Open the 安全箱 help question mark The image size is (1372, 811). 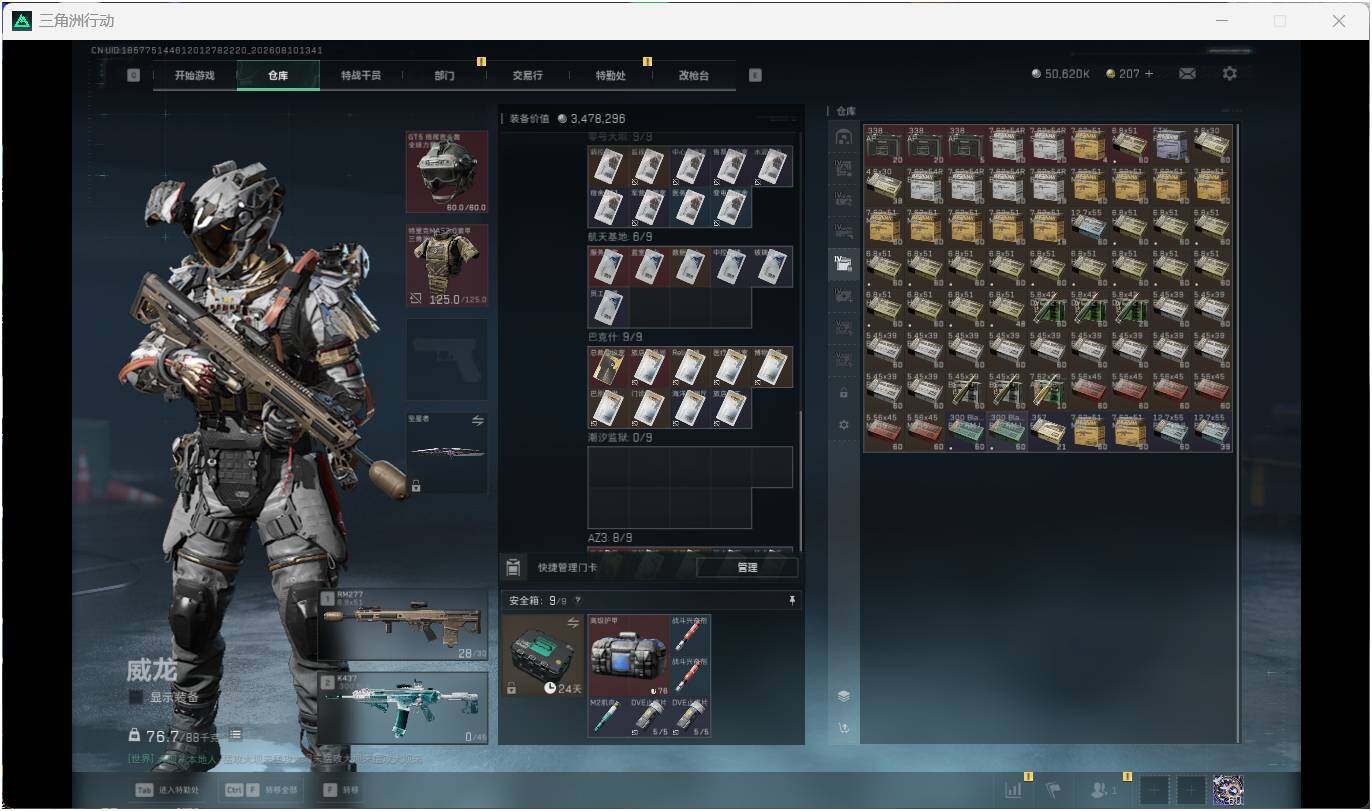click(578, 601)
